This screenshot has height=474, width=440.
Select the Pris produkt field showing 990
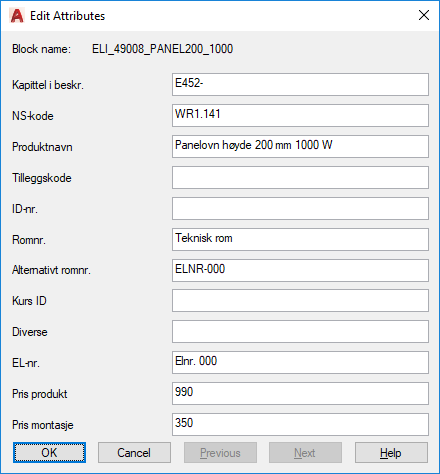(x=300, y=394)
